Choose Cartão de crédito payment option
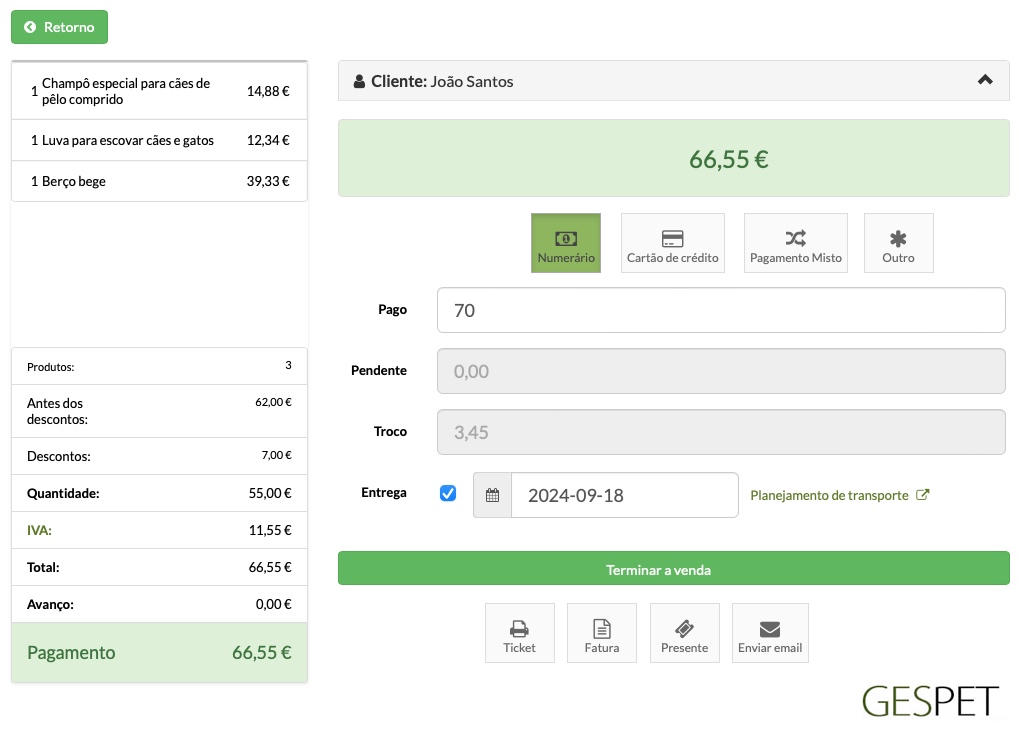This screenshot has width=1019, height=730. (673, 243)
